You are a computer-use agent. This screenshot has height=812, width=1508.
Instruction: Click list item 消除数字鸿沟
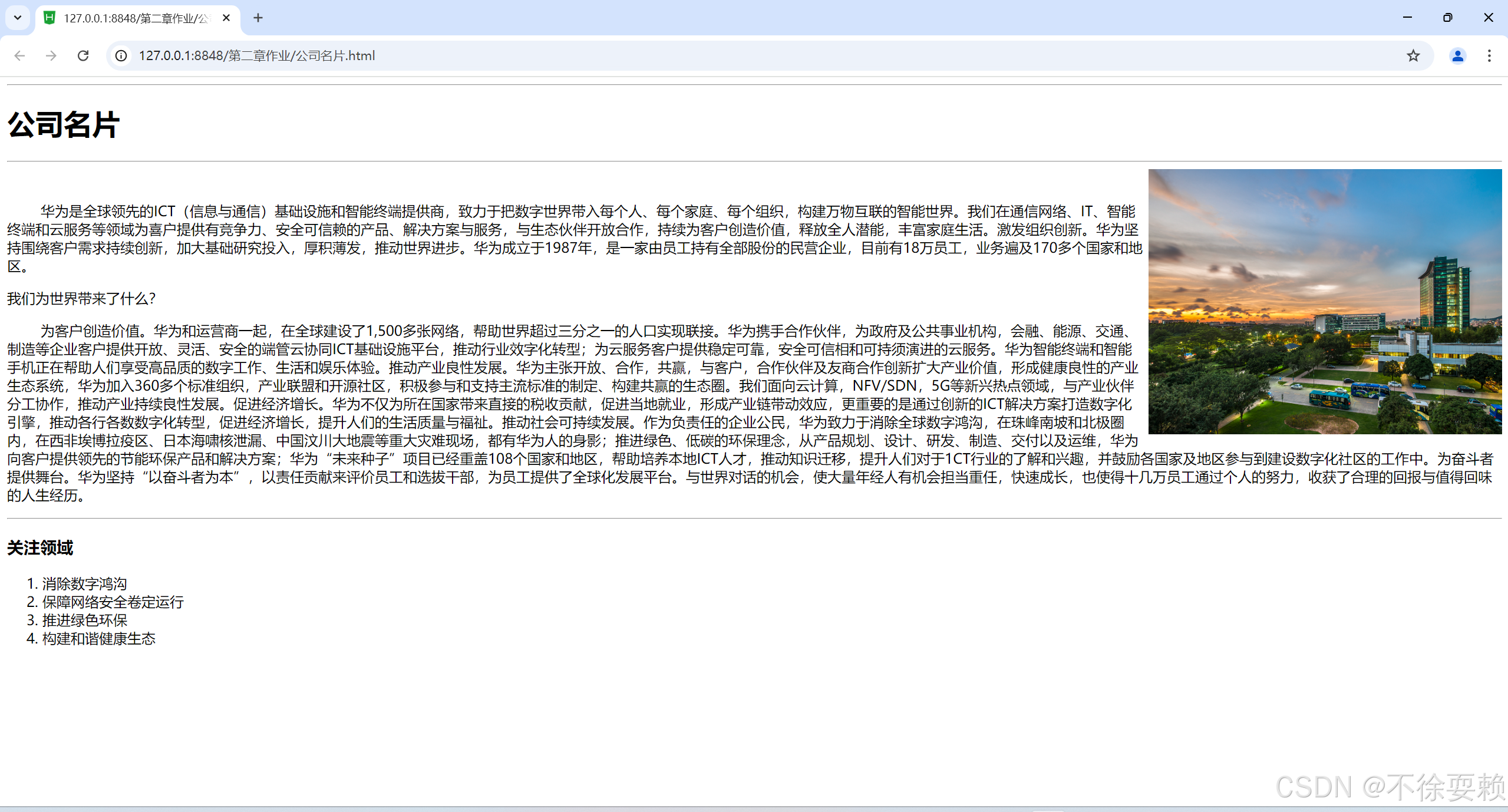click(84, 583)
